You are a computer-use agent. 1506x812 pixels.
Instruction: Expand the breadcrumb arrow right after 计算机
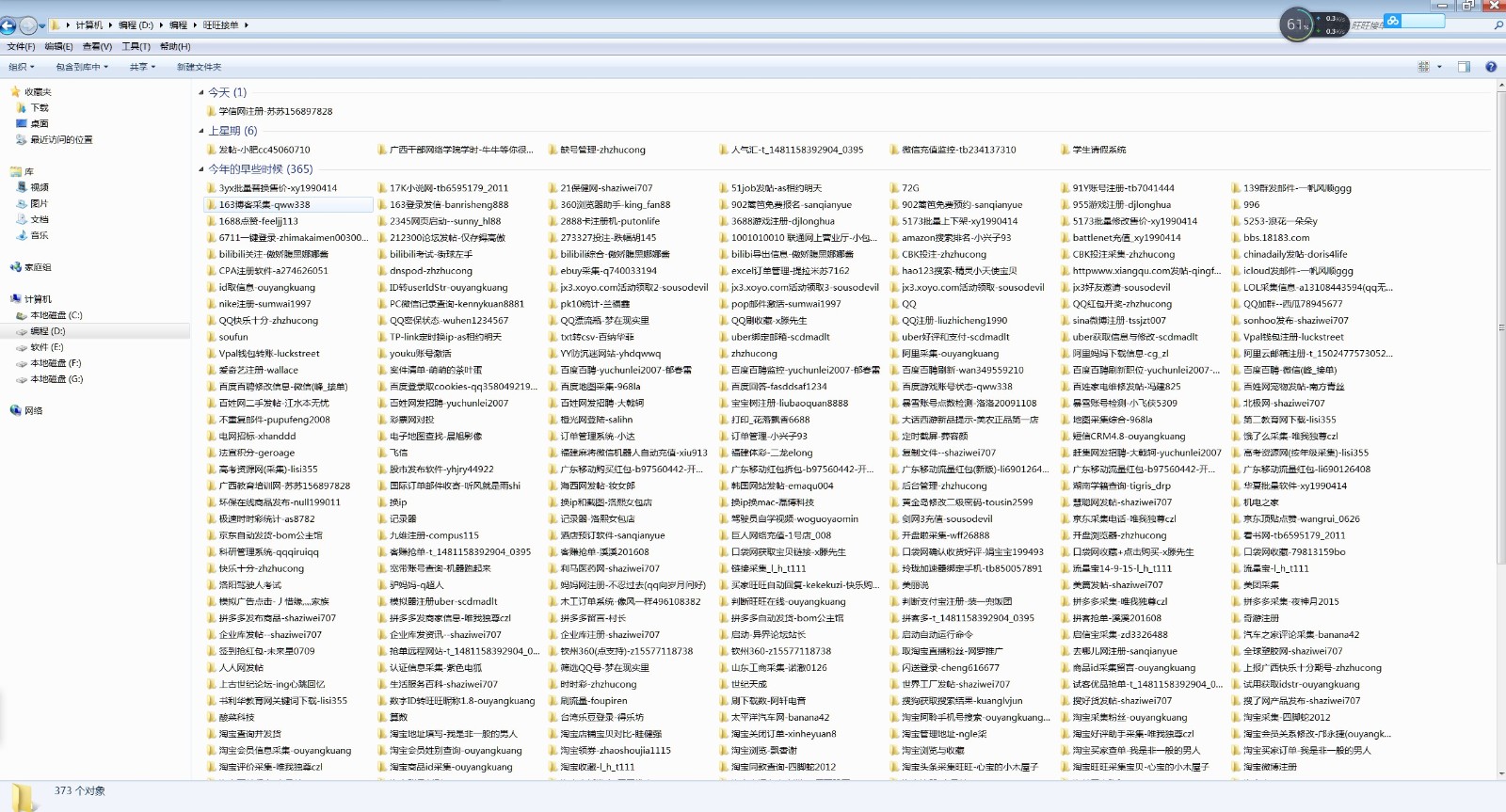click(110, 25)
